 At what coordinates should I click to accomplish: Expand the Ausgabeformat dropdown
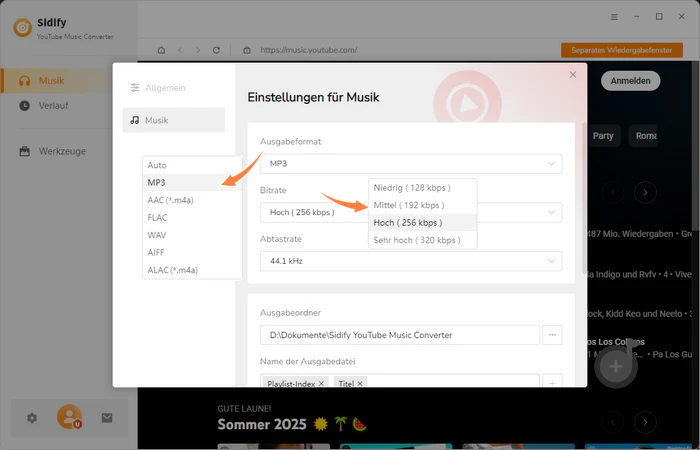411,164
